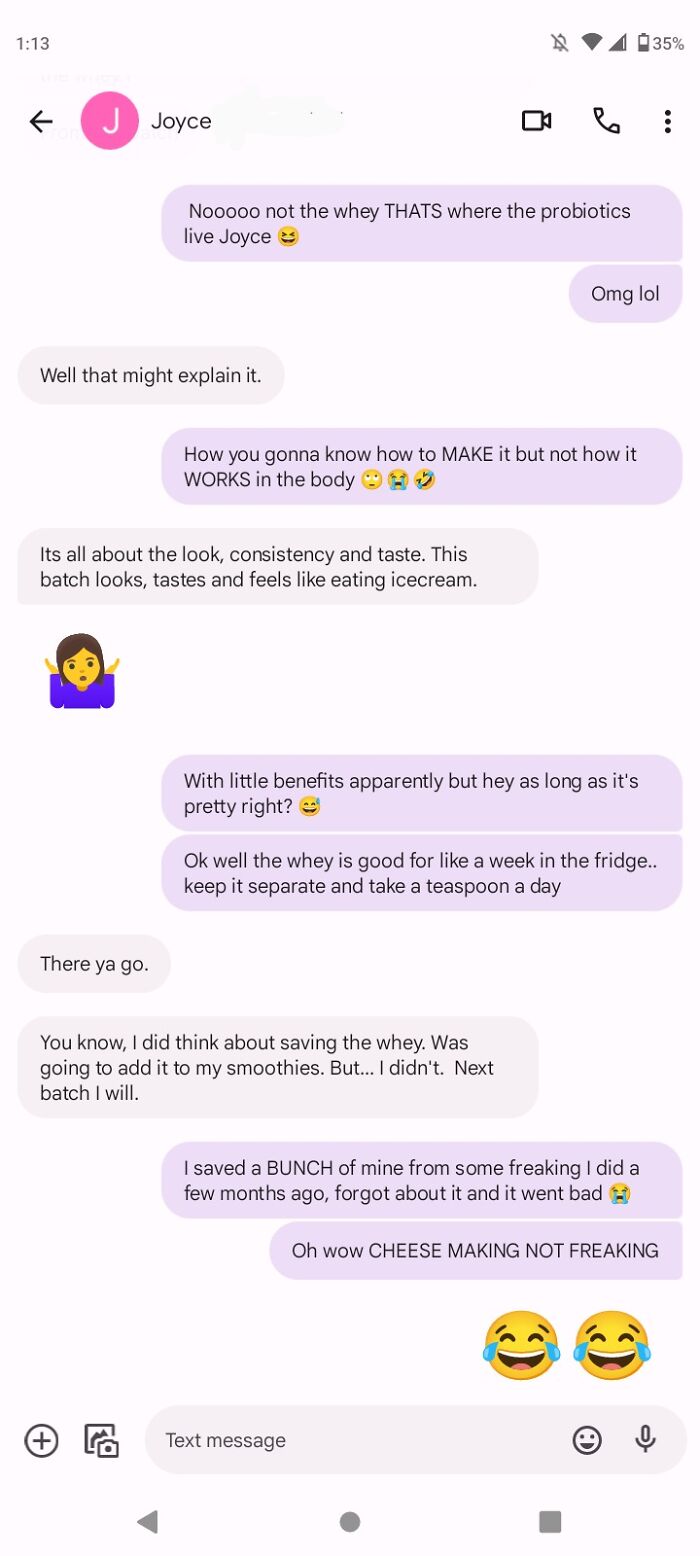This screenshot has width=700, height=1556.
Task: Tap the 'Well that might explain it.' bubble
Action: tap(150, 375)
